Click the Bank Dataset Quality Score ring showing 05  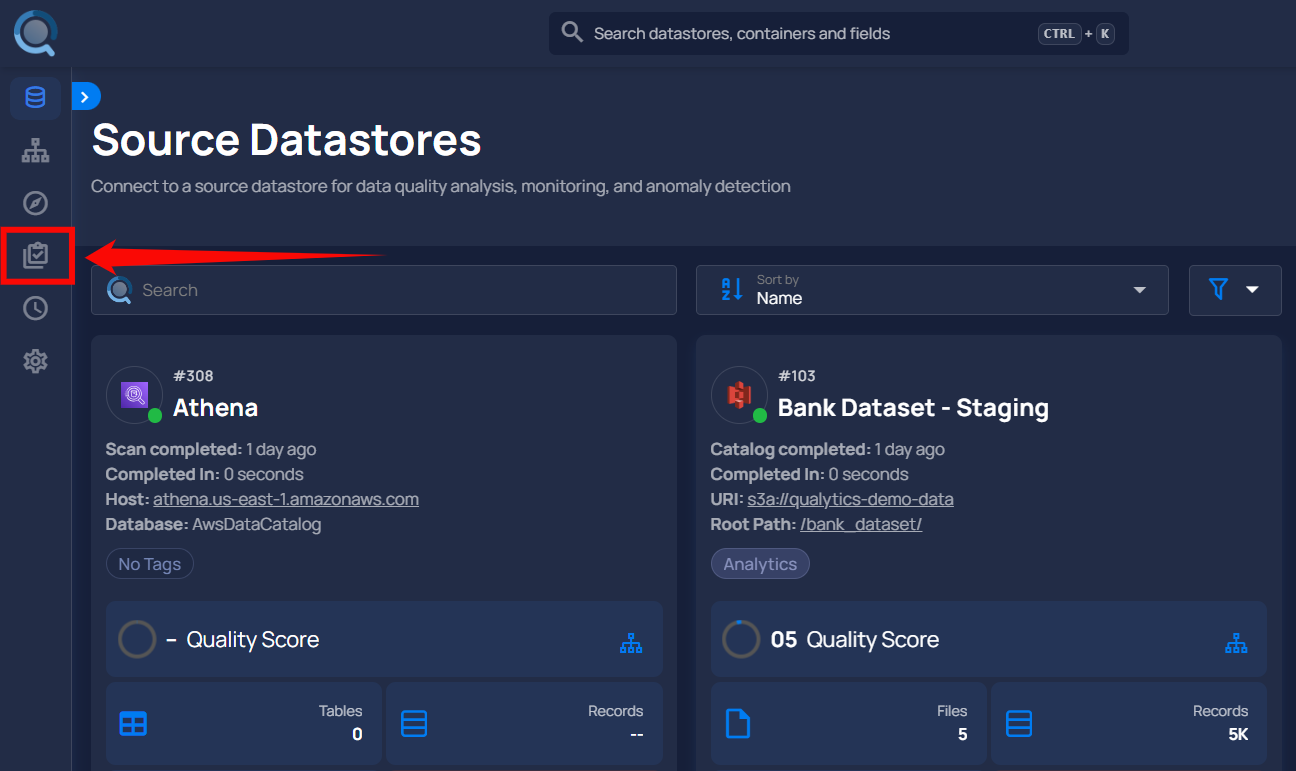pos(741,639)
